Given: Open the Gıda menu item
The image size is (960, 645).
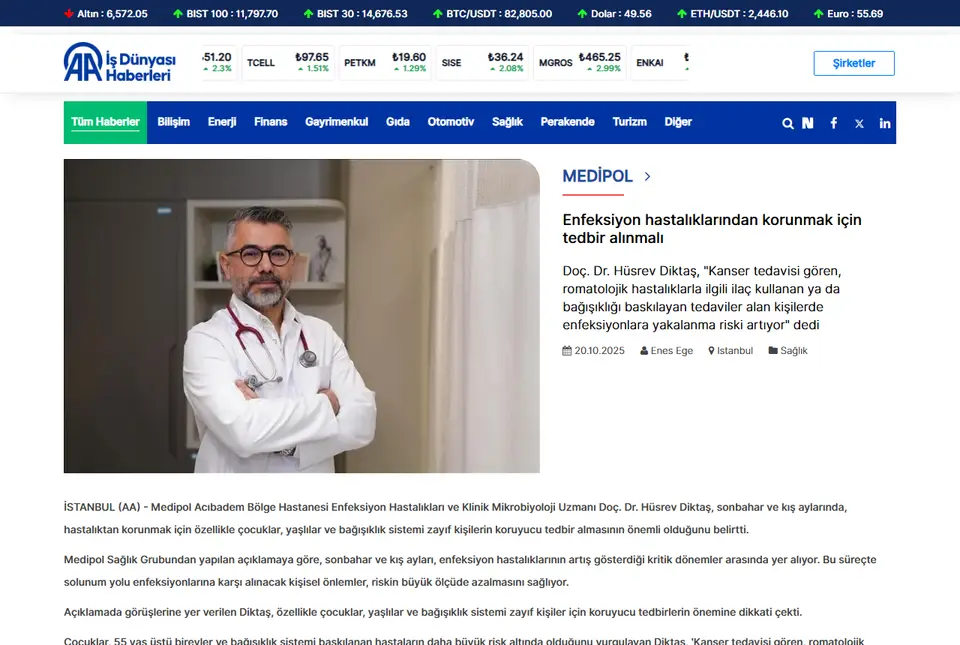Looking at the screenshot, I should pos(398,122).
